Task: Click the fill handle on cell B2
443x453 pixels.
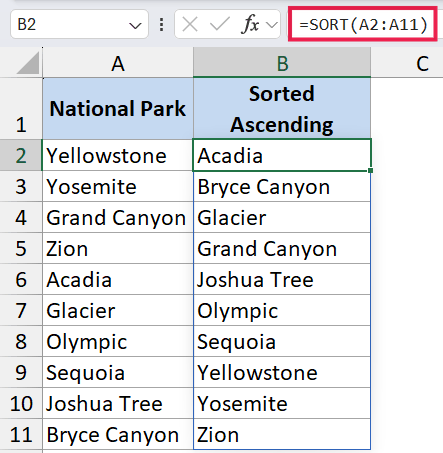Action: 371,171
